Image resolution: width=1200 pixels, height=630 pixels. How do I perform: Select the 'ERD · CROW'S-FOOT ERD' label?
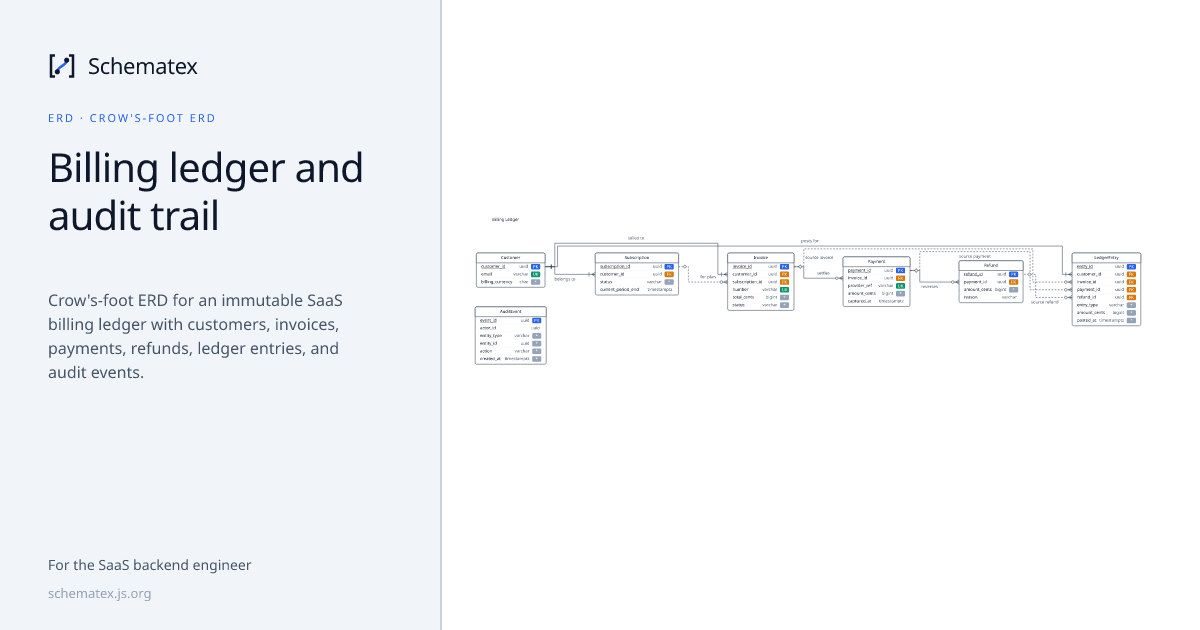pyautogui.click(x=132, y=118)
